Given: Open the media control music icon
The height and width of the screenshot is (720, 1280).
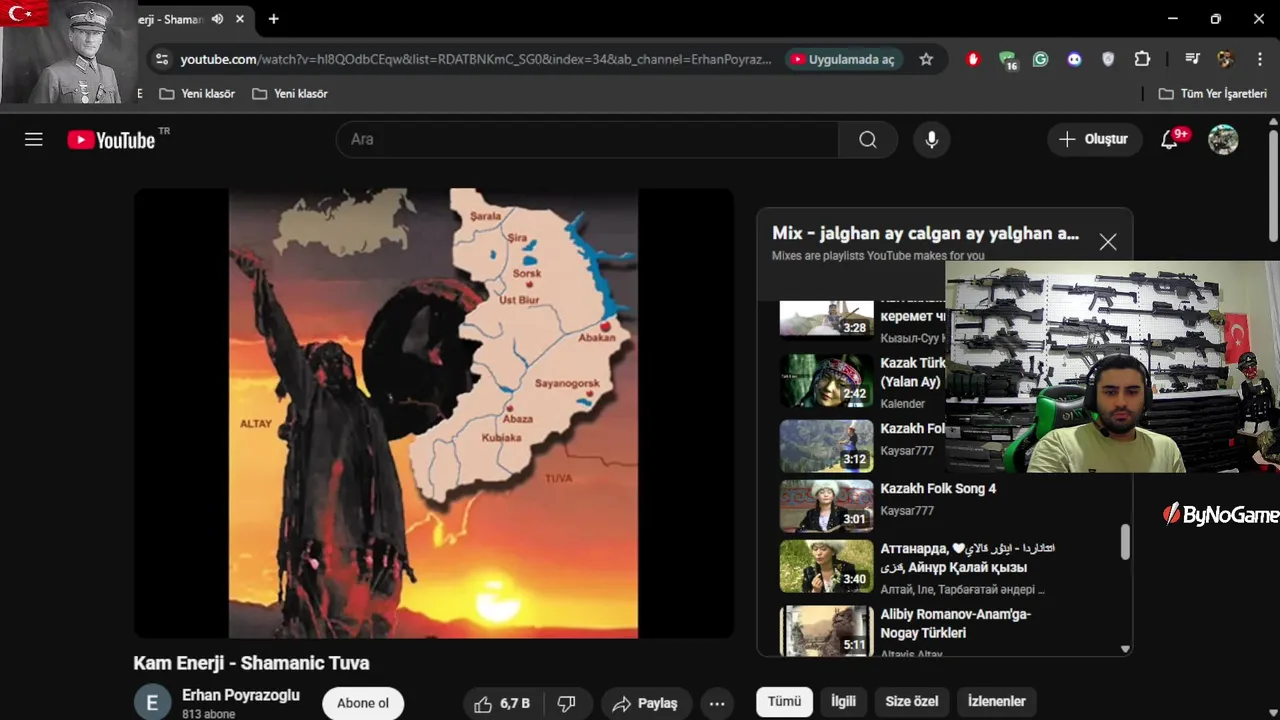Looking at the screenshot, I should point(1191,59).
